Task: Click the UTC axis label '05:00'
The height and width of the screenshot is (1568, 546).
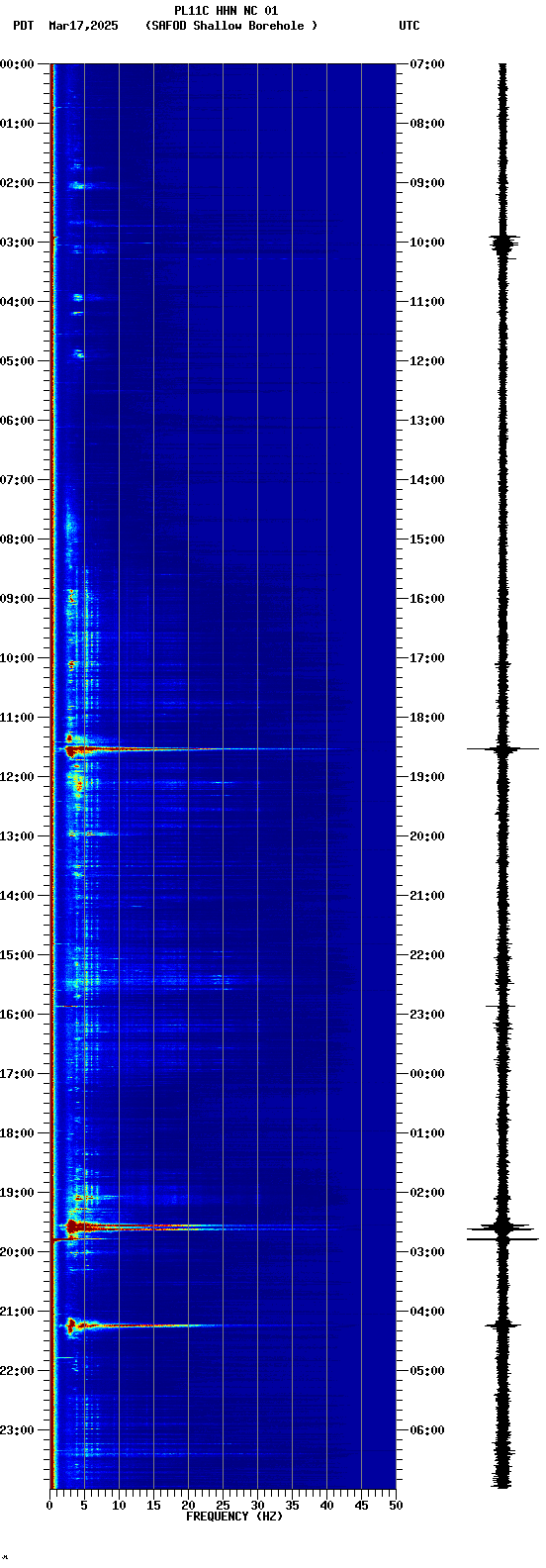Action: (x=427, y=1371)
